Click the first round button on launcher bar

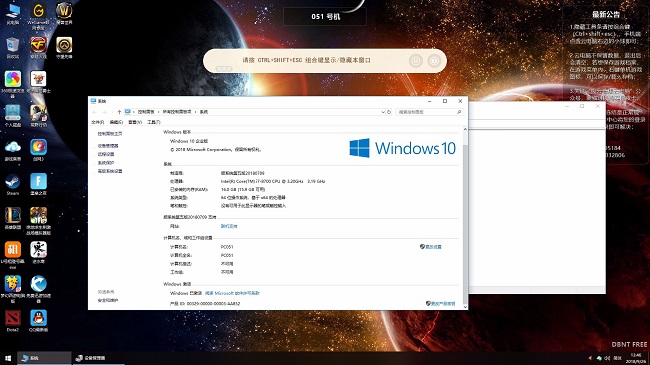click(x=415, y=61)
